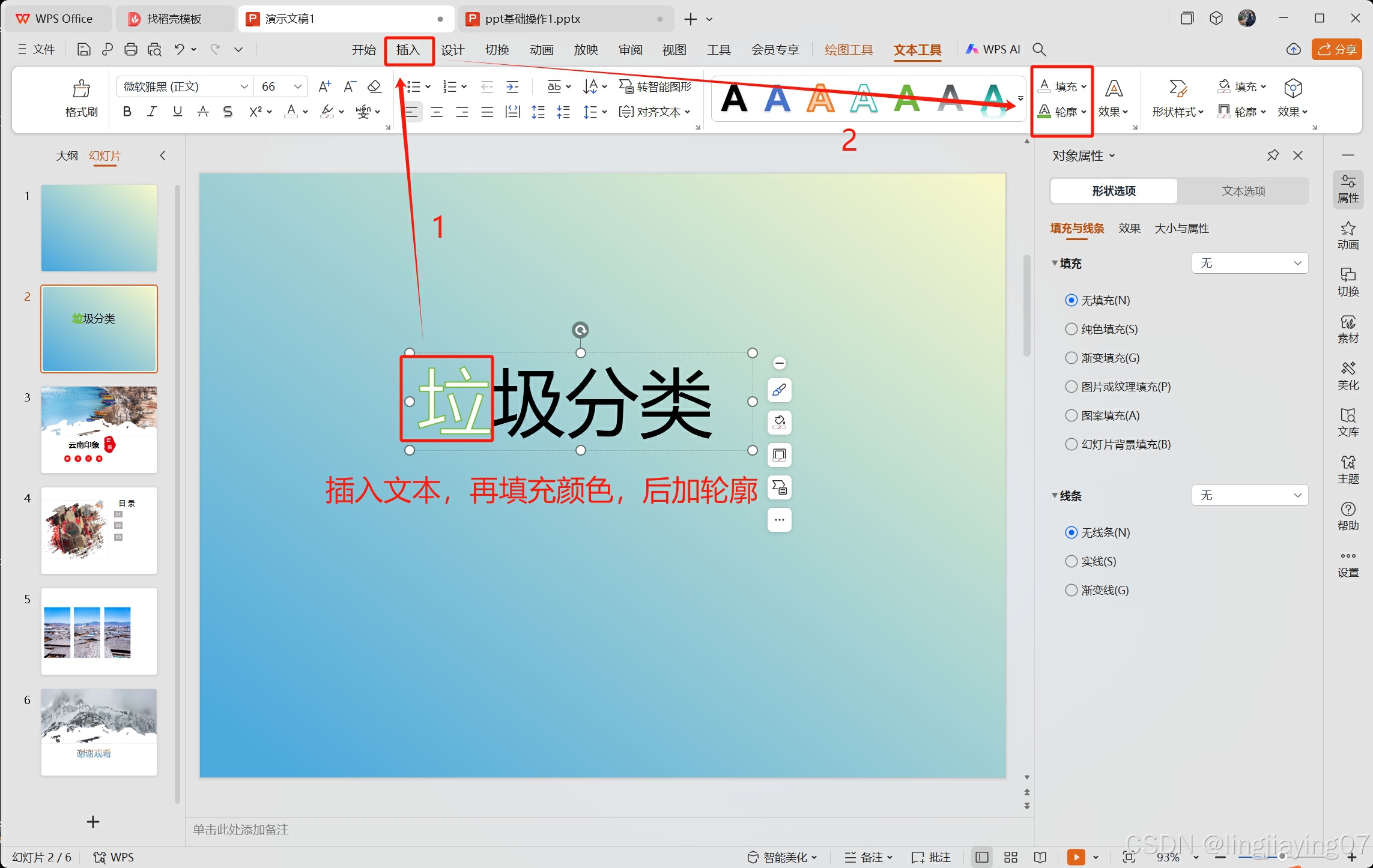Switch to 文本选项 tab
This screenshot has height=868, width=1373.
(1243, 191)
